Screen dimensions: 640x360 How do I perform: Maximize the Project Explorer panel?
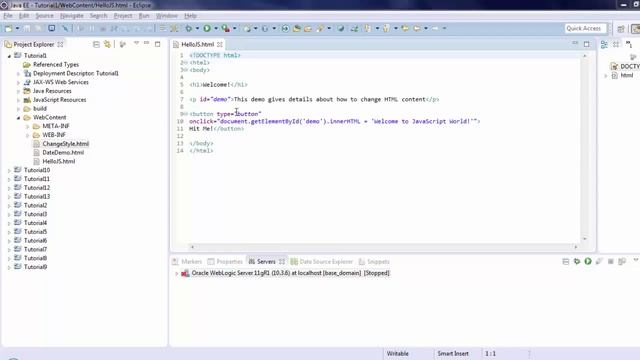[158, 44]
